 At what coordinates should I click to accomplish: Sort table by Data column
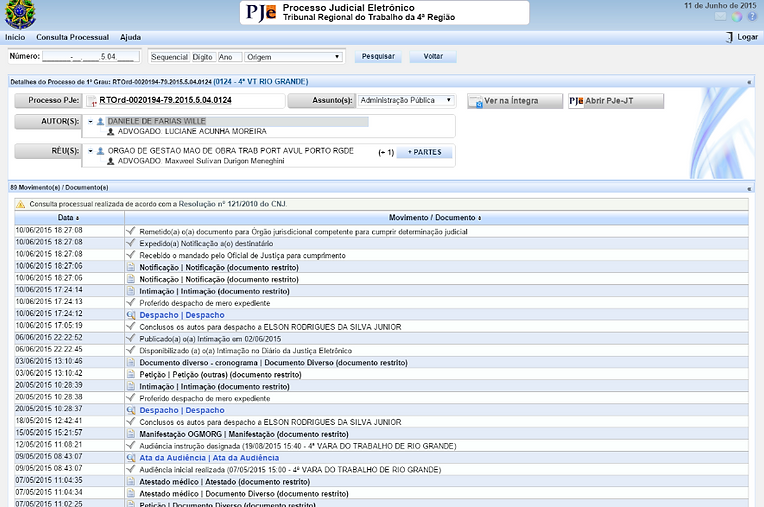coord(69,218)
